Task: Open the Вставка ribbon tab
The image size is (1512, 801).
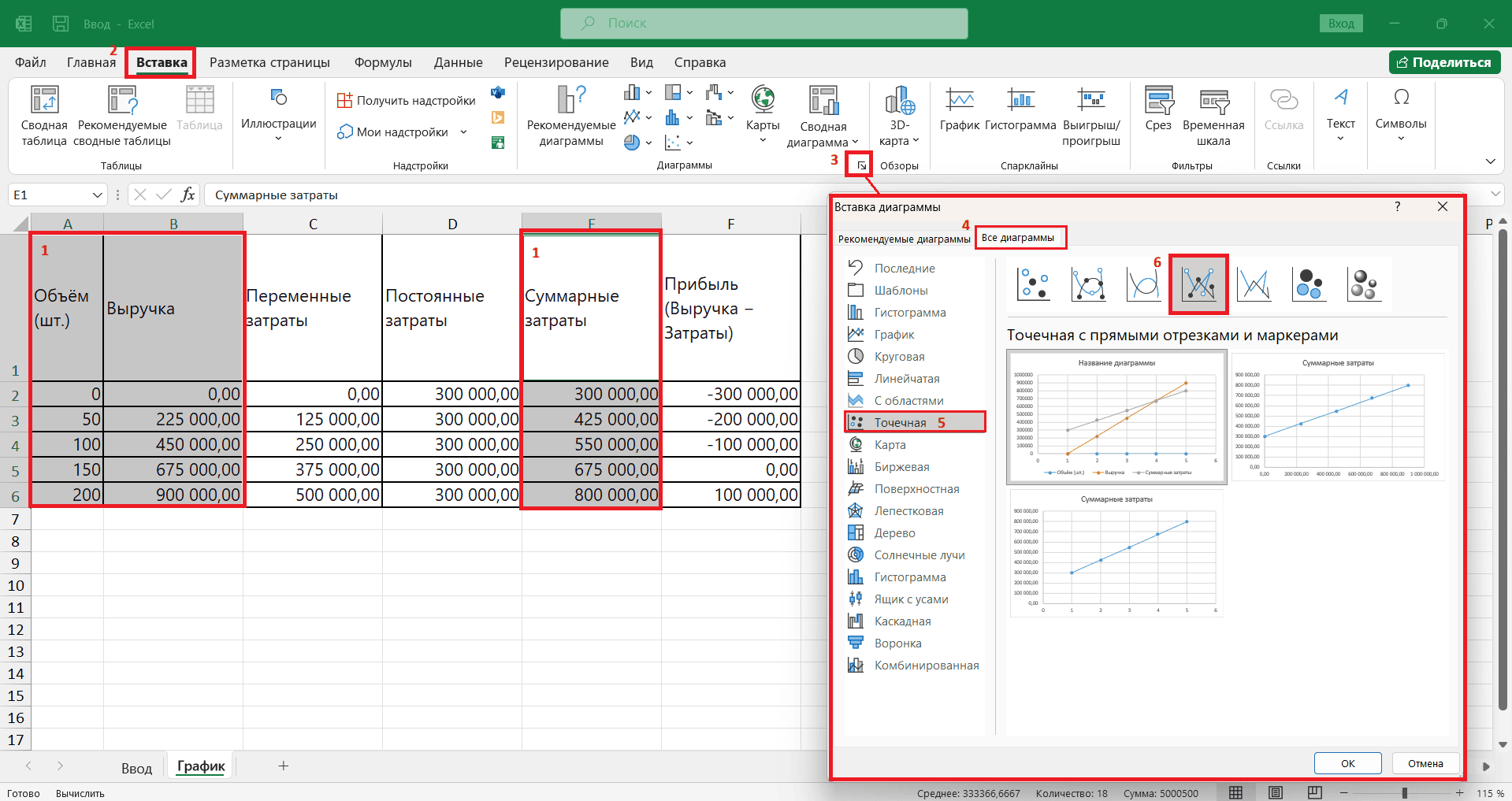Action: 162,62
